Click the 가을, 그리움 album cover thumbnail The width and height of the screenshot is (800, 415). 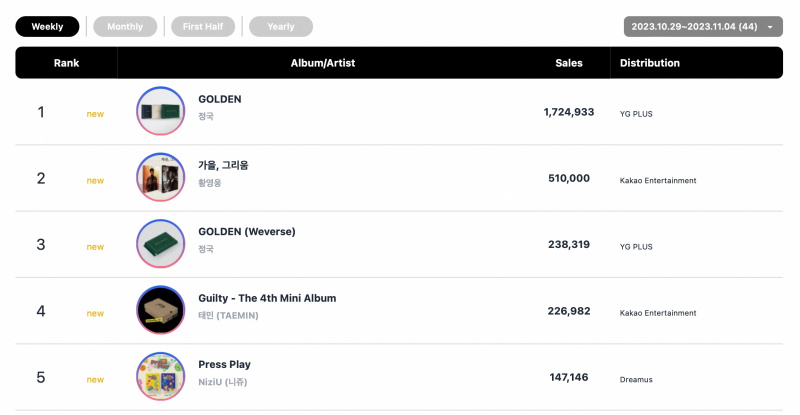161,177
